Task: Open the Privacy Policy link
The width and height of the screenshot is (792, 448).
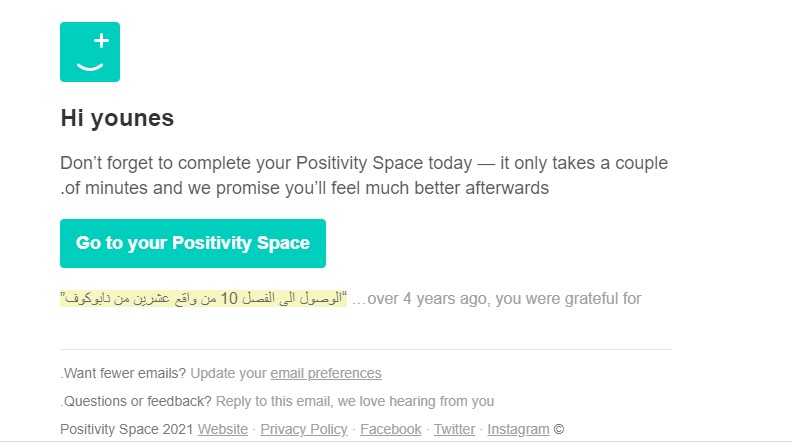Action: coord(303,429)
